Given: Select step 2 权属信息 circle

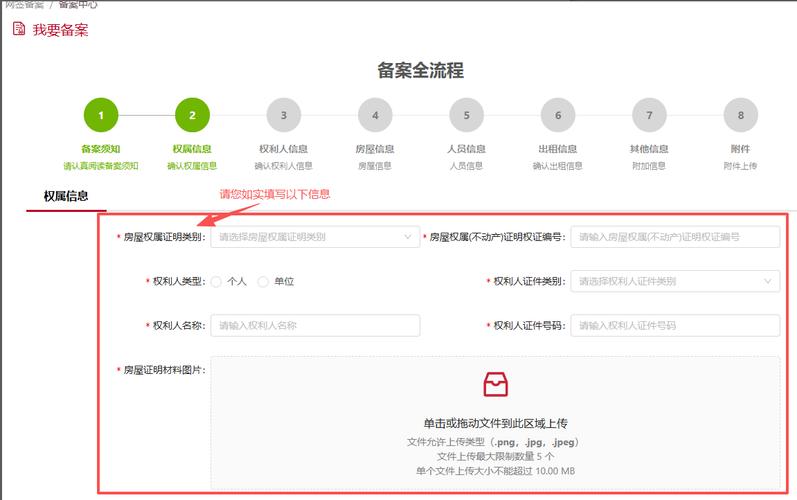Looking at the screenshot, I should 192,115.
